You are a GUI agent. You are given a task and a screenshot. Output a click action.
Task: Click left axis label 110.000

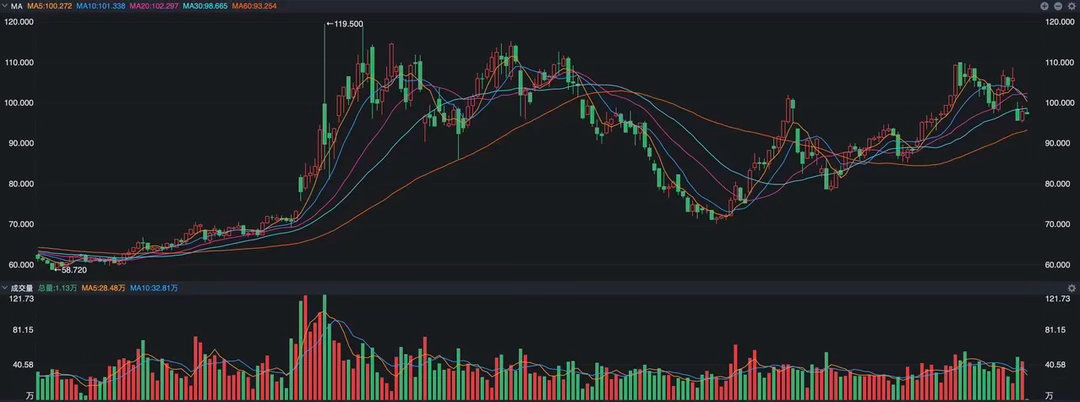[19, 63]
